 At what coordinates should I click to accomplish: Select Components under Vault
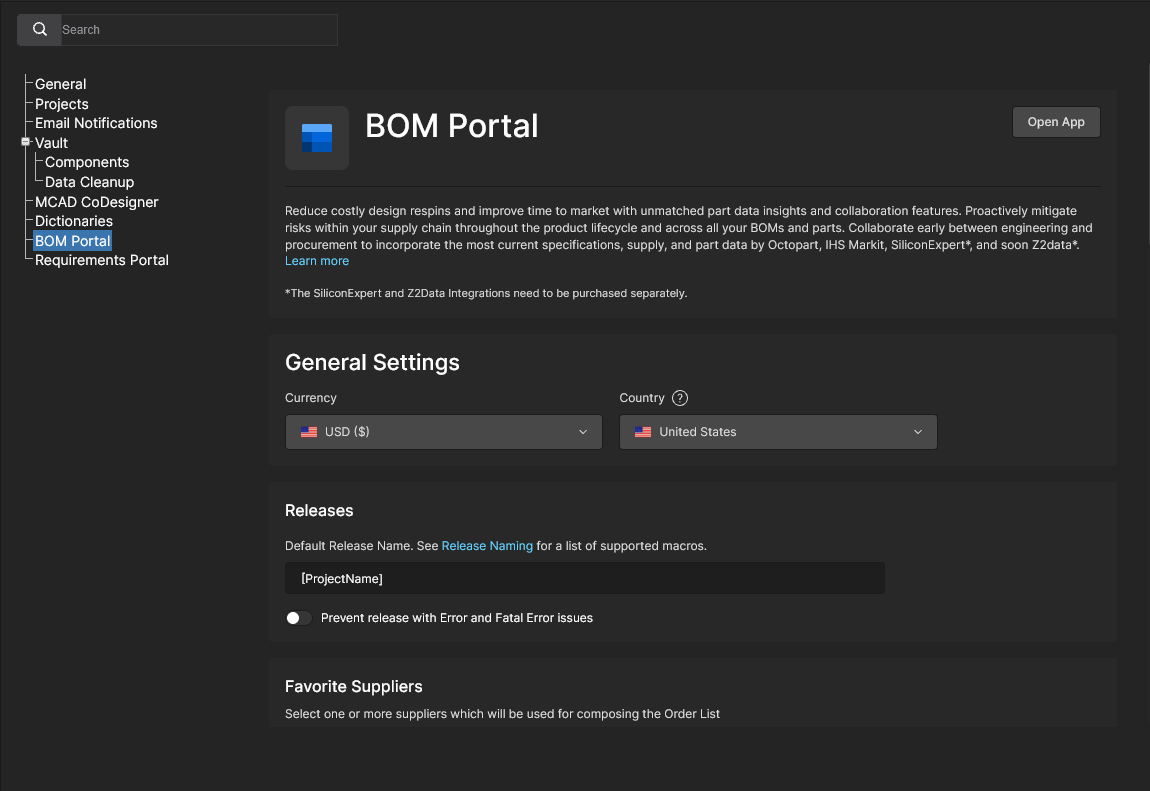[87, 162]
